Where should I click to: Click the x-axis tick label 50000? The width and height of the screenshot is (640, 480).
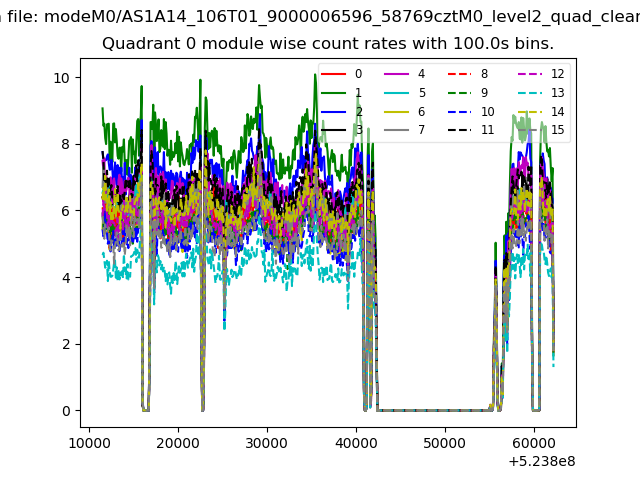444,443
